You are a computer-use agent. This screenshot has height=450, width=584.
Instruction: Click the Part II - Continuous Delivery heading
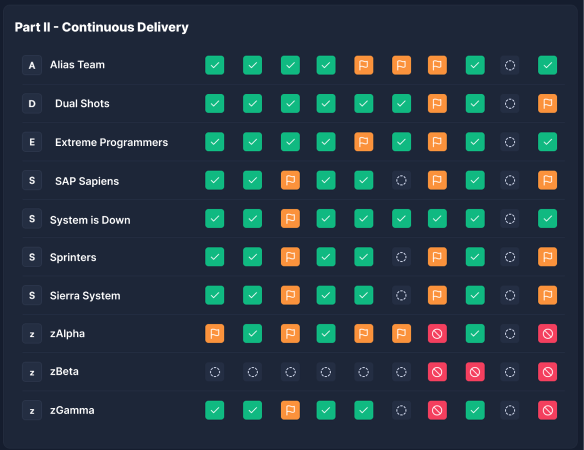(102, 27)
